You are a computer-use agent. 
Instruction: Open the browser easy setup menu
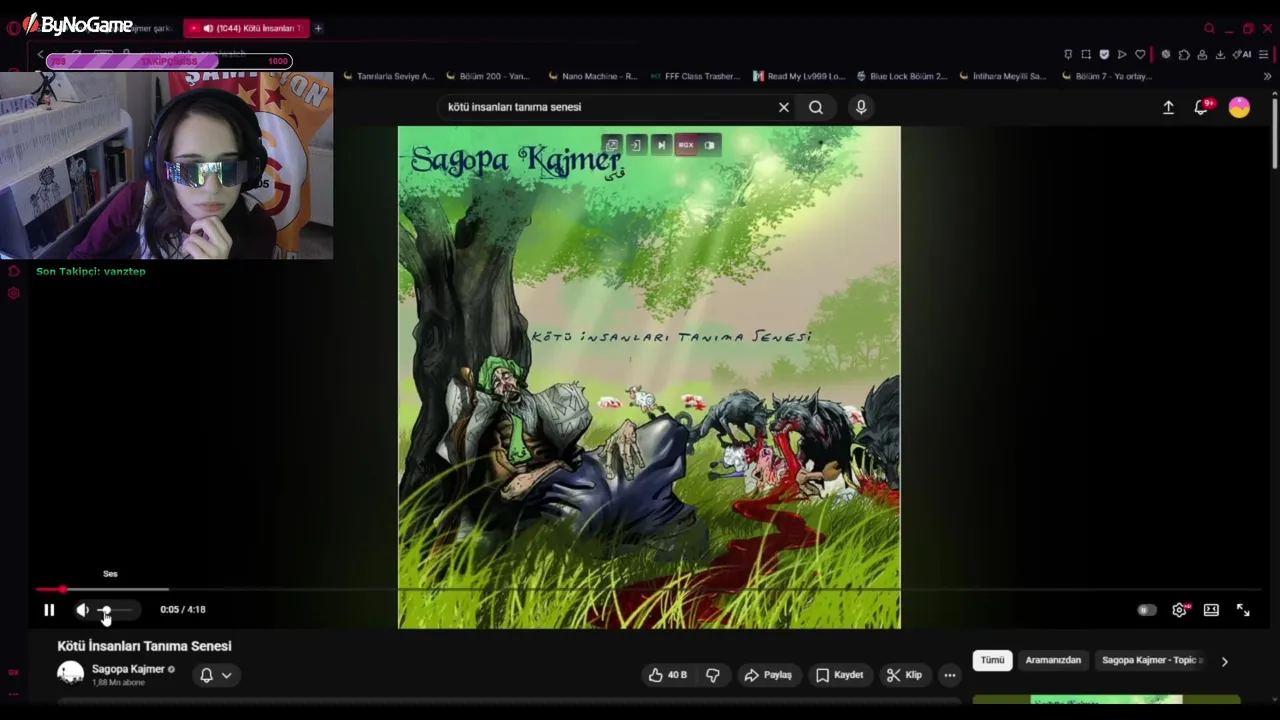pyautogui.click(x=1264, y=54)
